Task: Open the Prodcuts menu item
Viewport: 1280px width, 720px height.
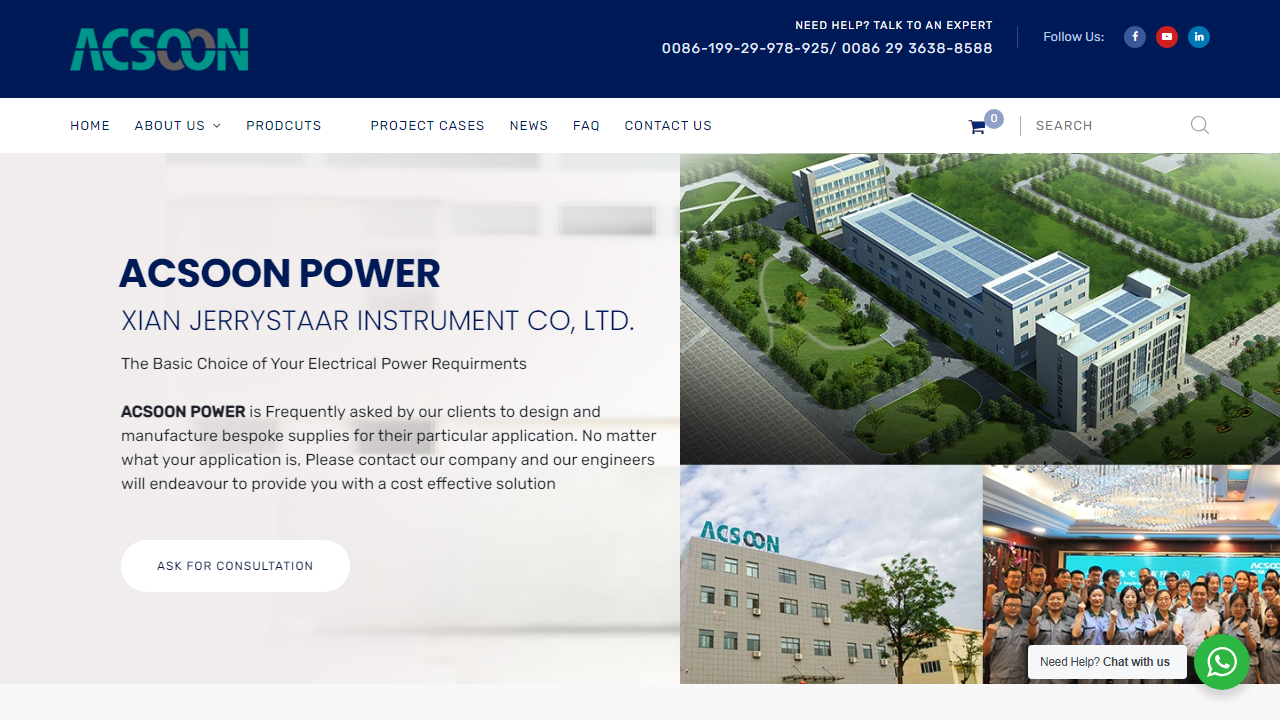Action: (284, 126)
